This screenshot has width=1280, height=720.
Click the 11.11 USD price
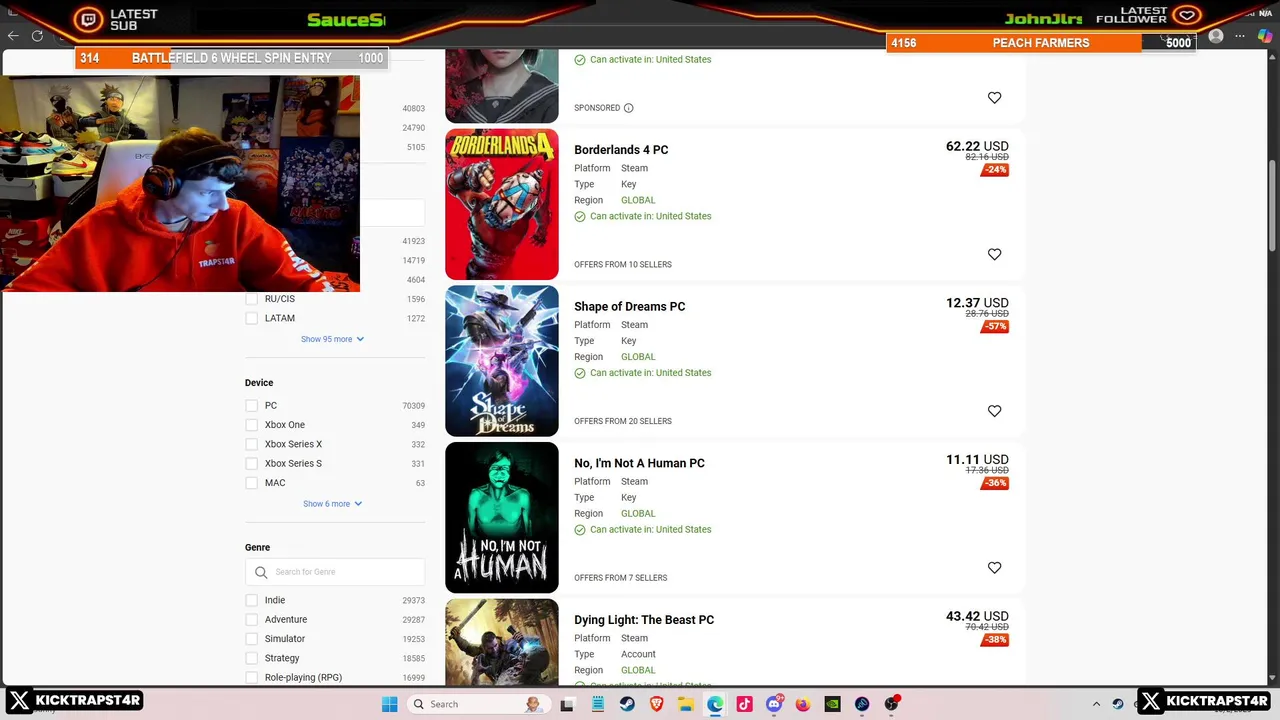pos(977,460)
